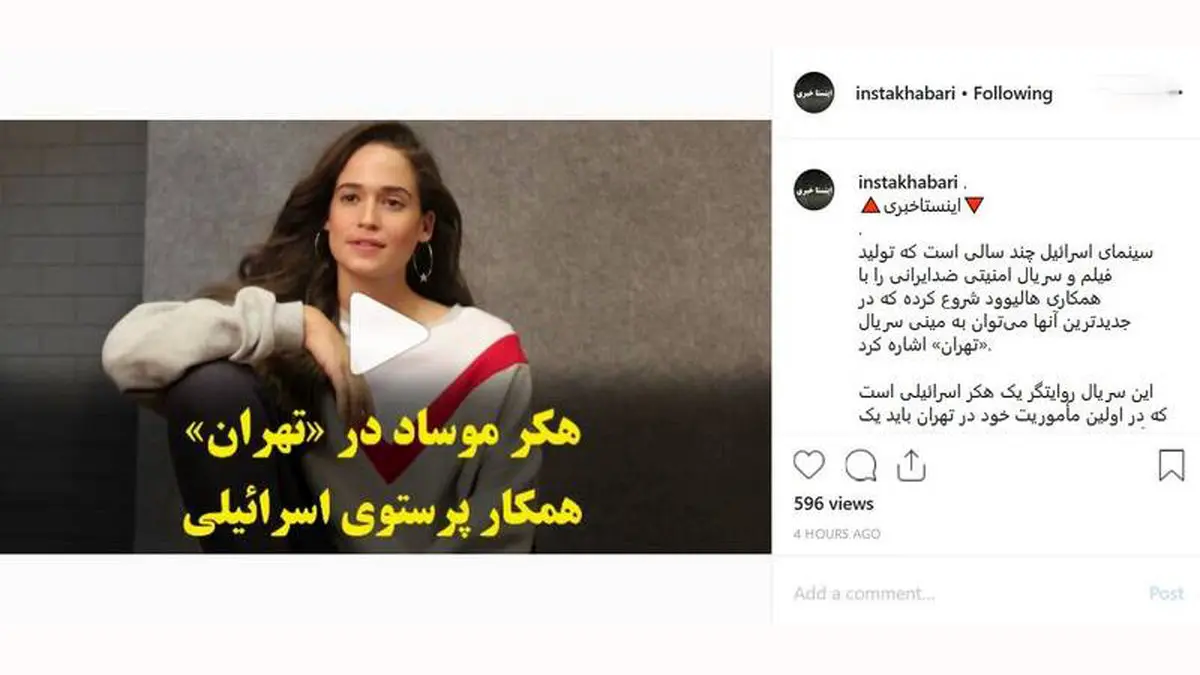Like the post with the heart icon
Image resolution: width=1200 pixels, height=675 pixels.
(809, 465)
